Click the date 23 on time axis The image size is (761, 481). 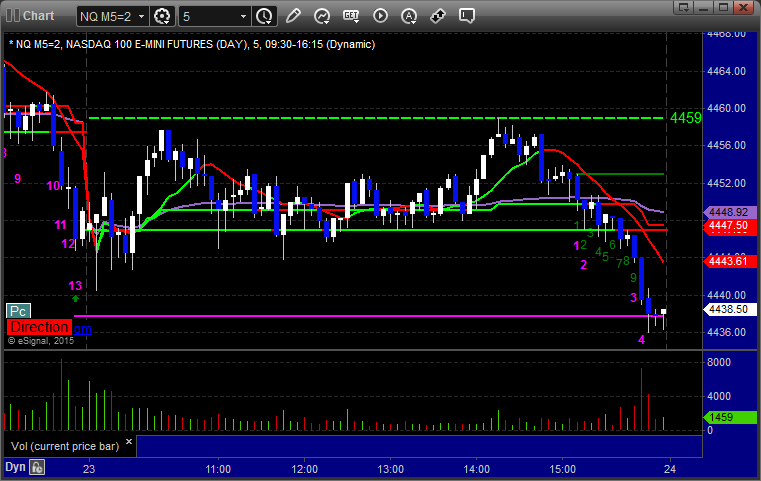89,469
